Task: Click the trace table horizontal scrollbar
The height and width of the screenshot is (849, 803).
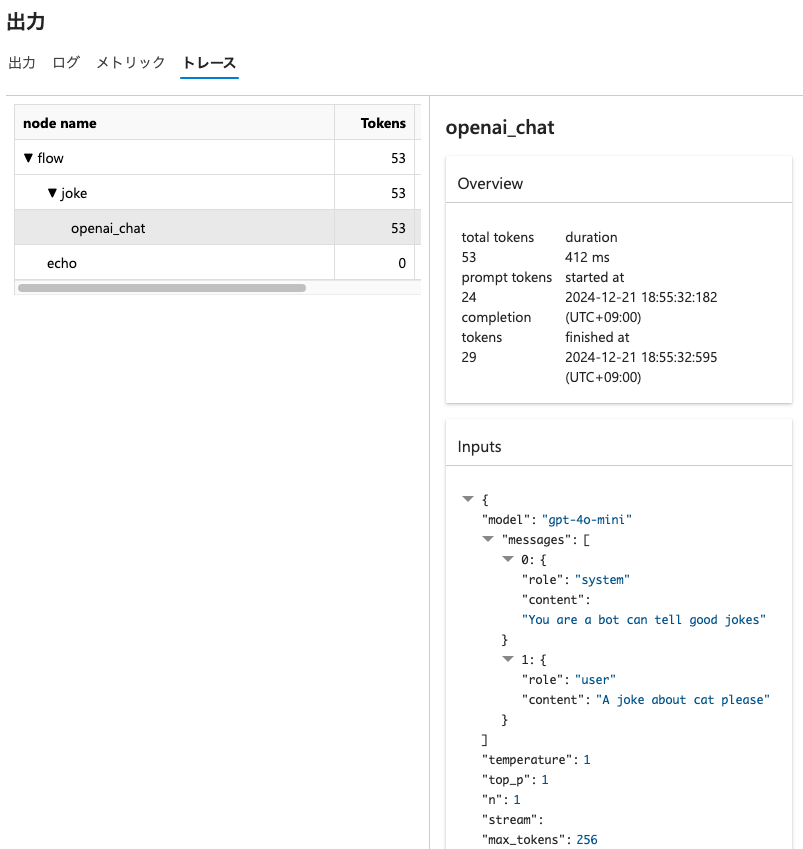Action: pyautogui.click(x=162, y=288)
